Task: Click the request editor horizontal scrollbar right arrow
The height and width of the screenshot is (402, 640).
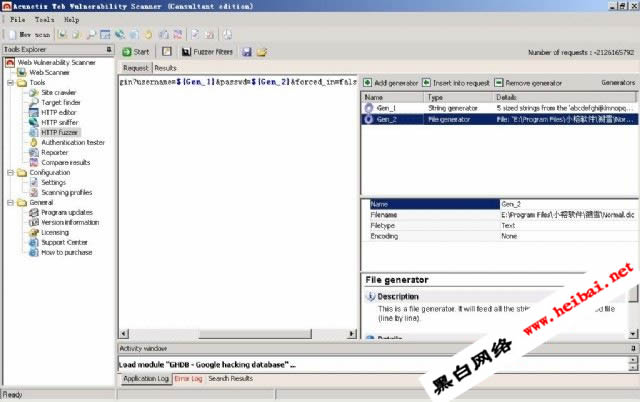Action: click(x=352, y=334)
